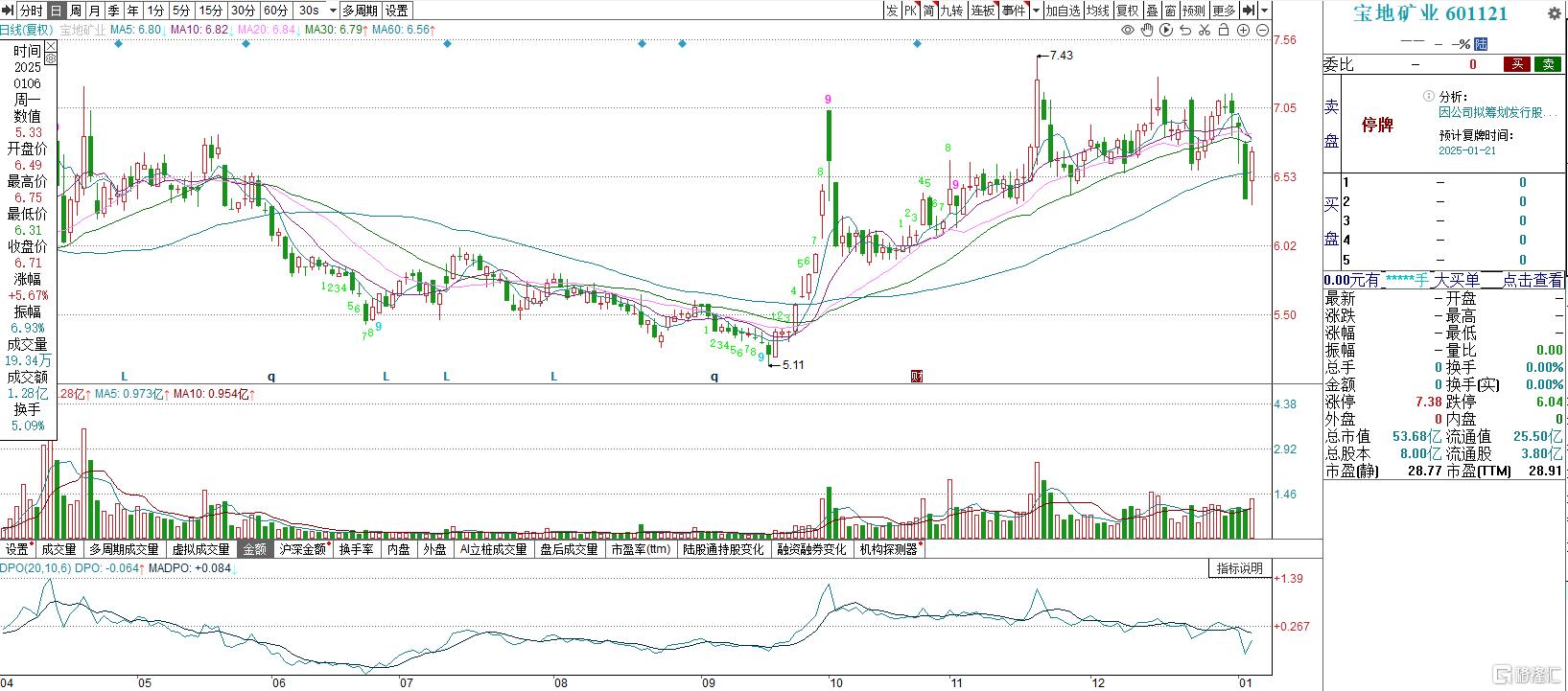
Task: Select the 沪深金额 tab
Action: [302, 549]
